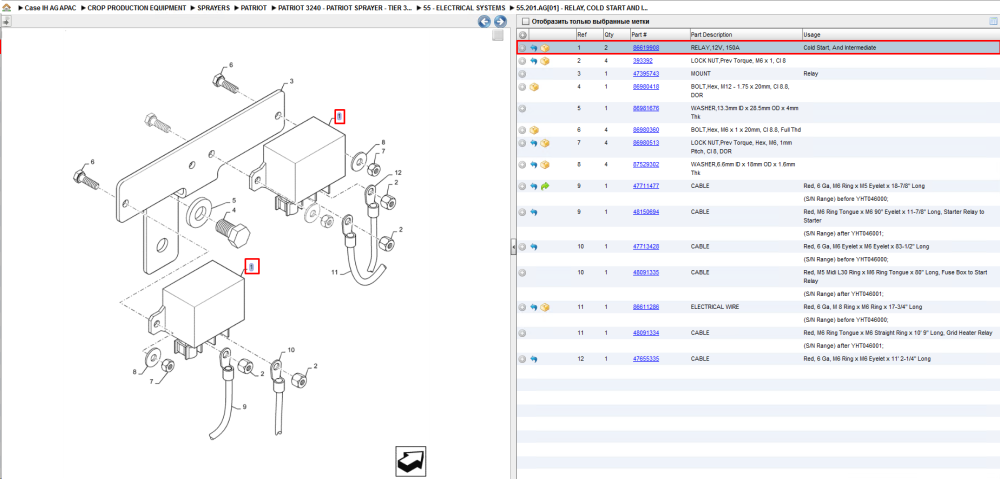Go to the catalog home icon
Viewport: 1000px width, 479px height.
pyautogui.click(x=6, y=8)
